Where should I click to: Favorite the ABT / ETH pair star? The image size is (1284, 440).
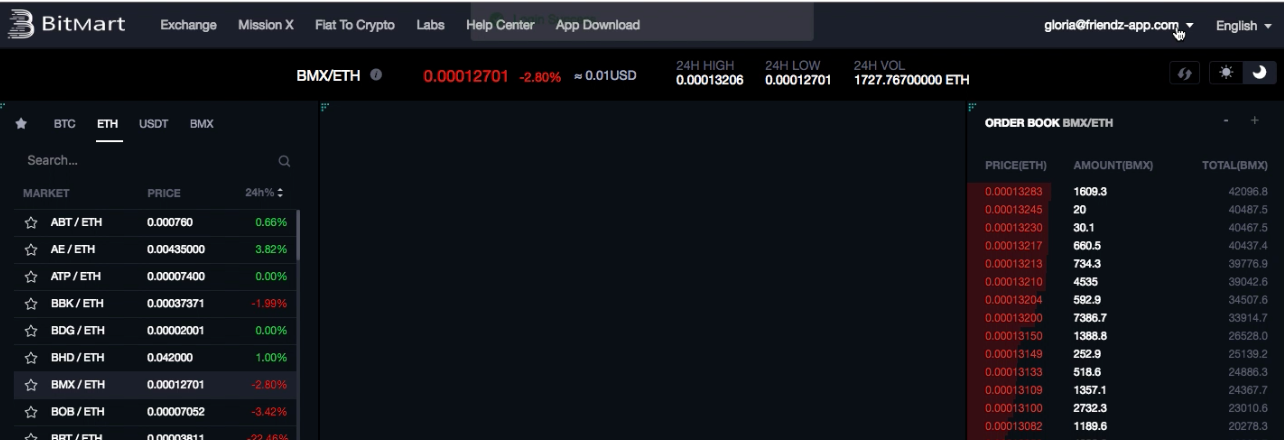pyautogui.click(x=30, y=222)
